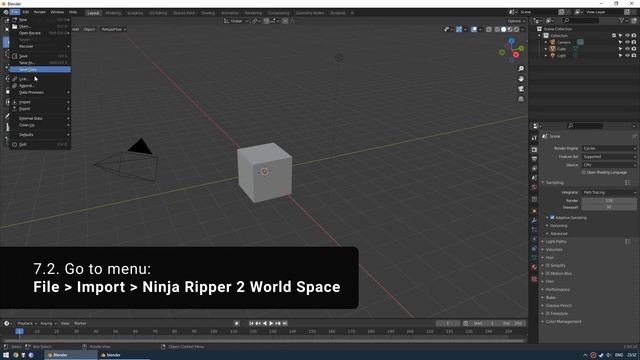Click the Viewport samples field 32
The image size is (640, 360).
coord(609,207)
